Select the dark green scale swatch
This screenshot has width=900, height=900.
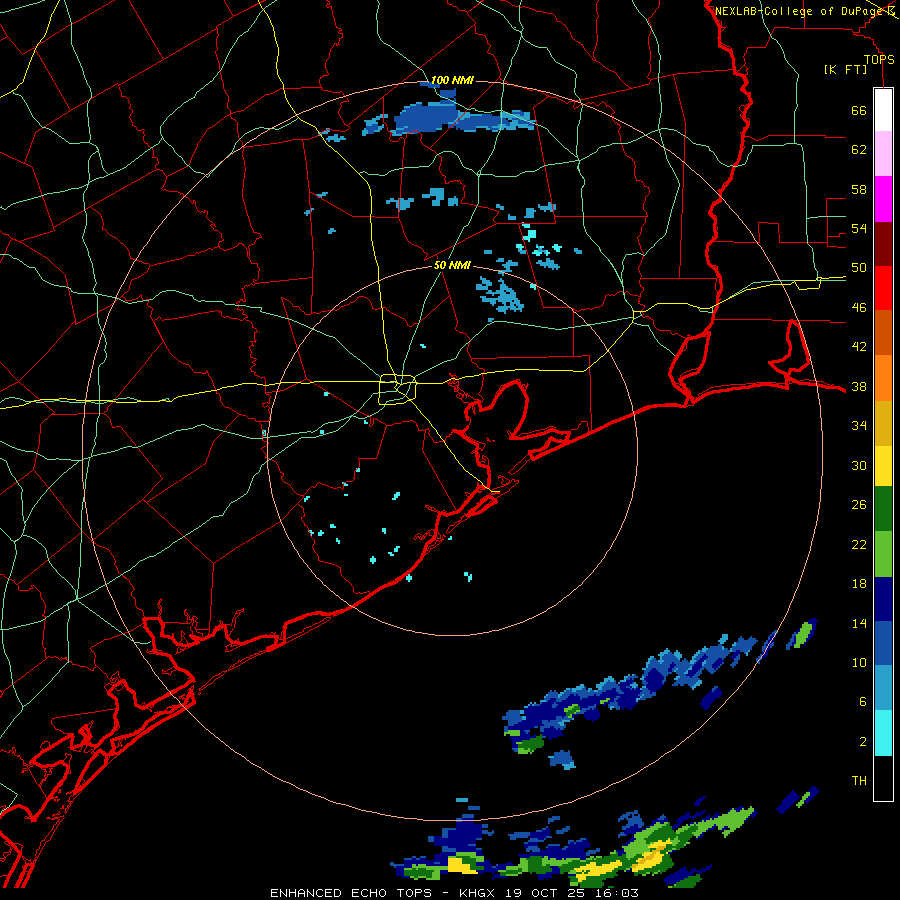click(883, 509)
